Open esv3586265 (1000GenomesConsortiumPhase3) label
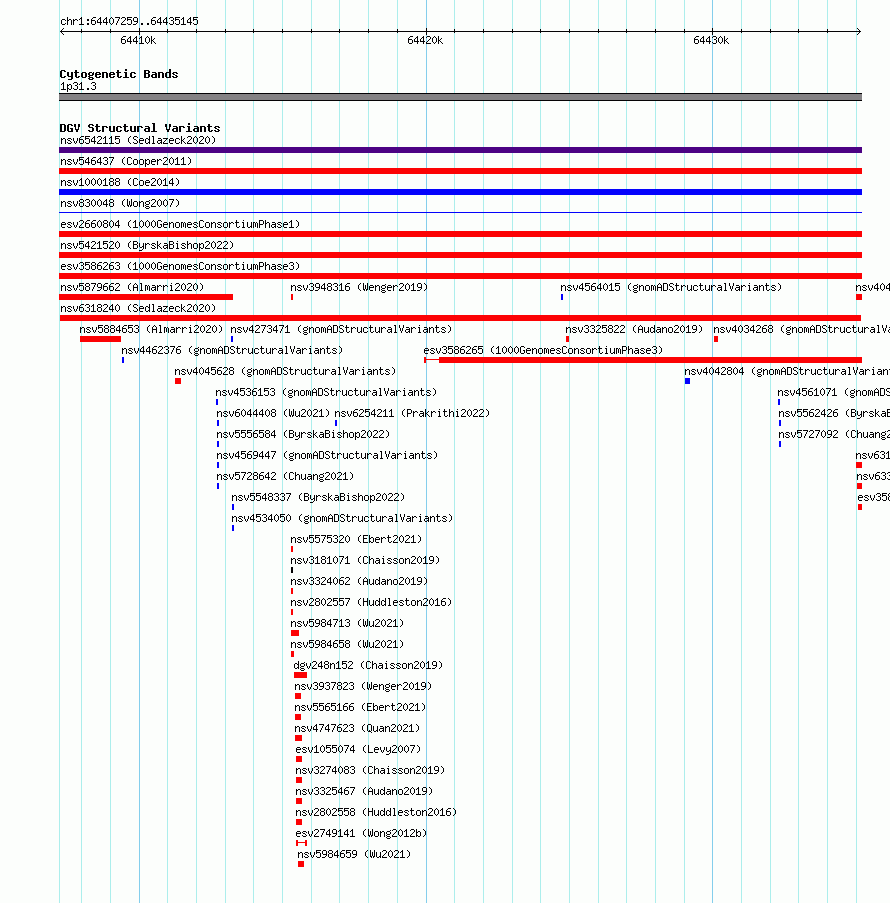Image resolution: width=890 pixels, height=903 pixels. tap(543, 350)
